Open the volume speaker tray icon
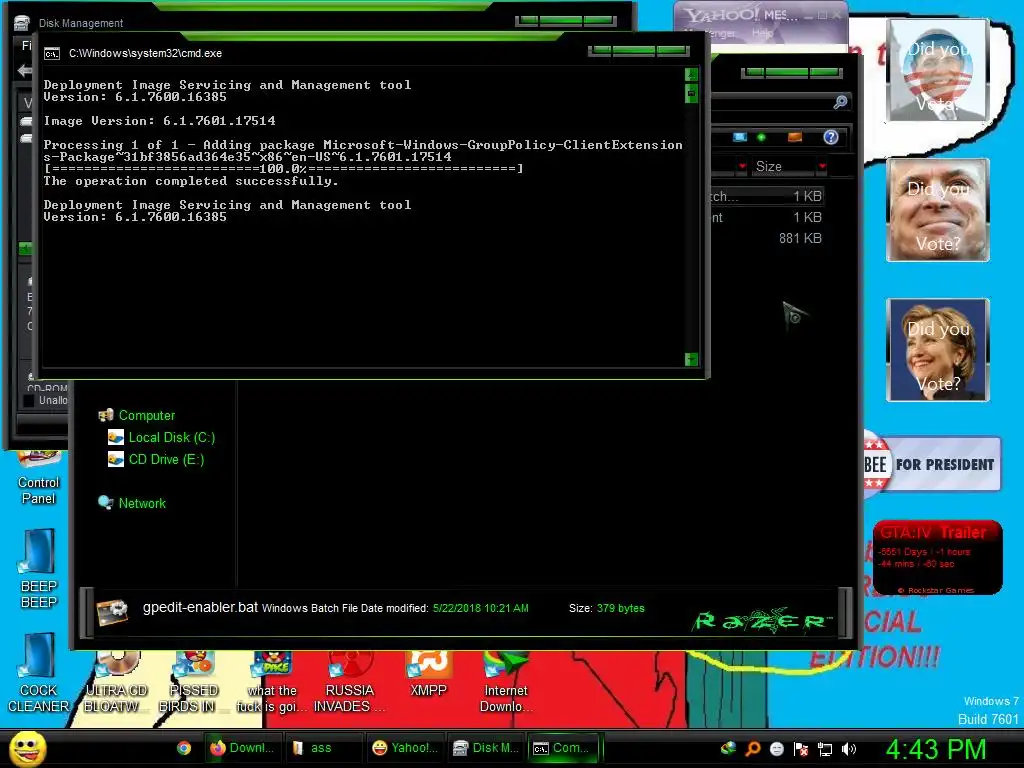The height and width of the screenshot is (768, 1024). tap(849, 749)
